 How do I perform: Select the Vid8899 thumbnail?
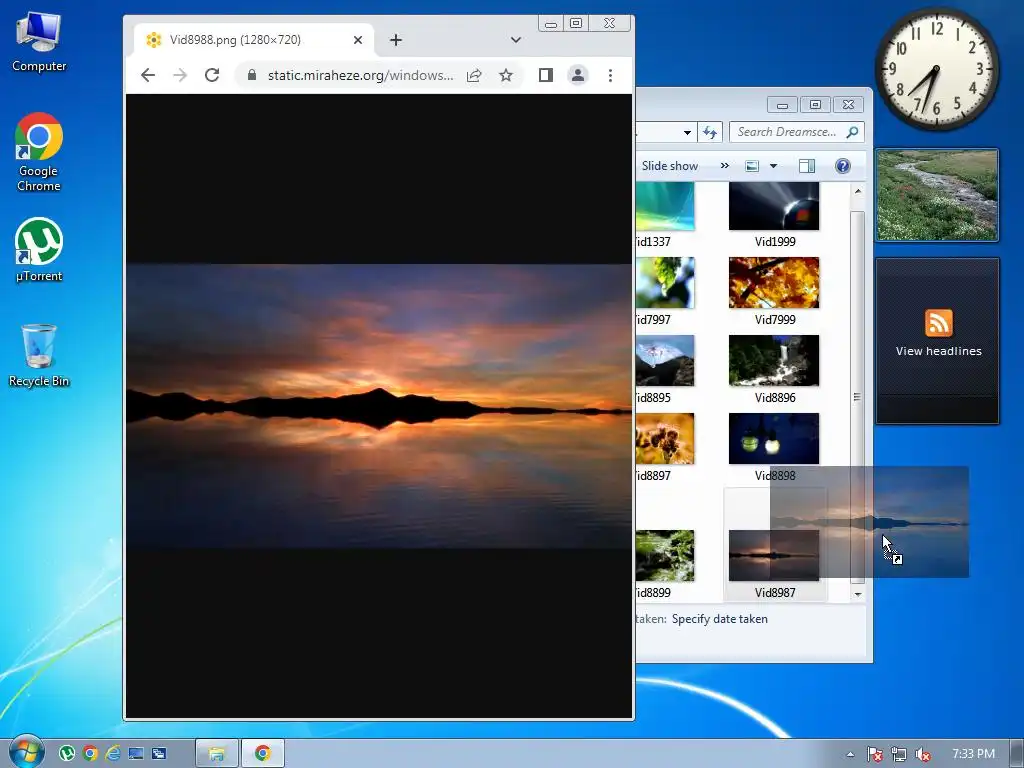click(665, 555)
